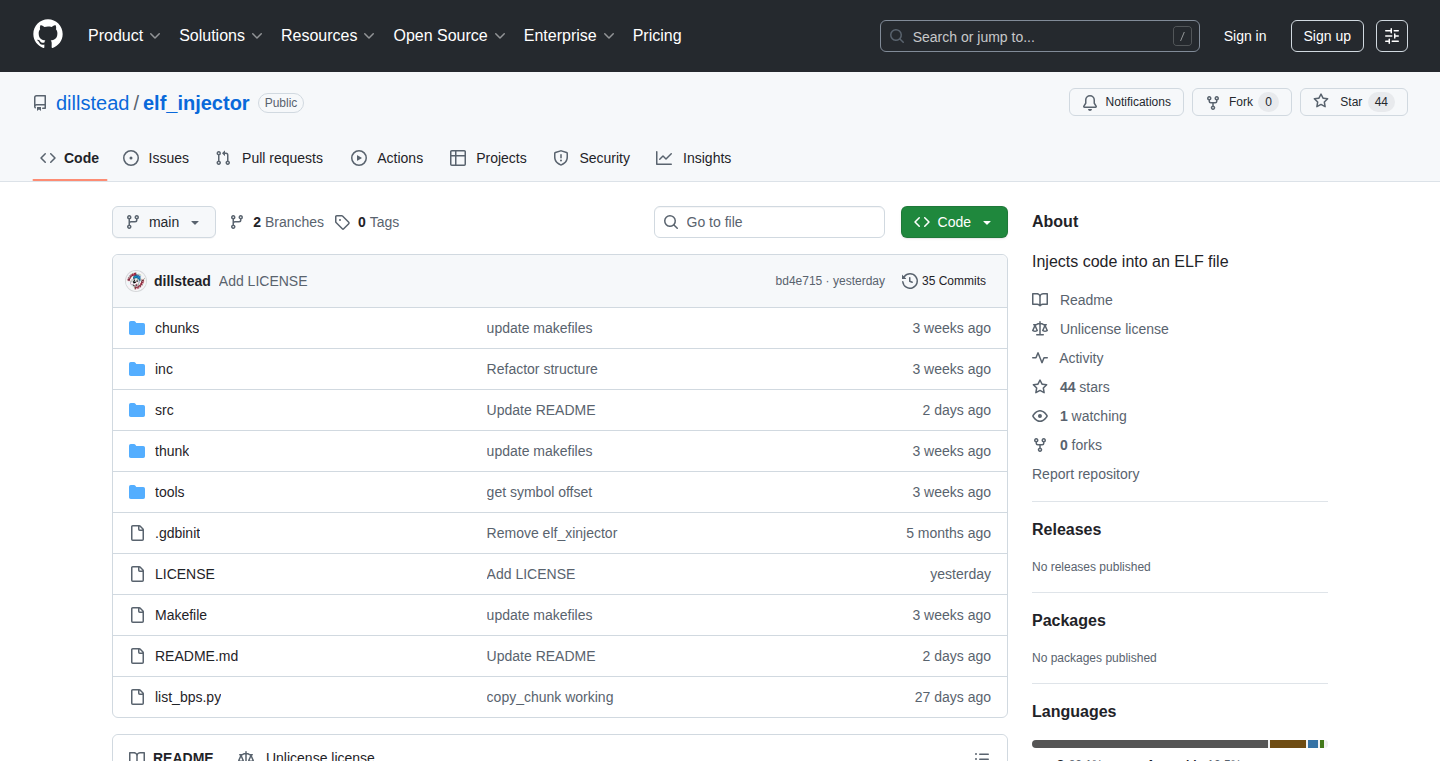Click Sign in

click(1245, 36)
